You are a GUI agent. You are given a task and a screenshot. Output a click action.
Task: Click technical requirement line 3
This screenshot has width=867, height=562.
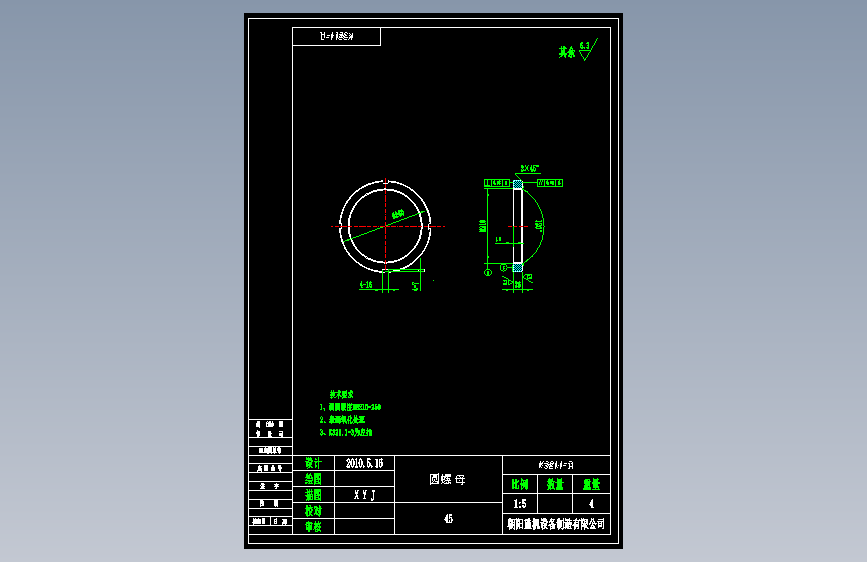[346, 433]
